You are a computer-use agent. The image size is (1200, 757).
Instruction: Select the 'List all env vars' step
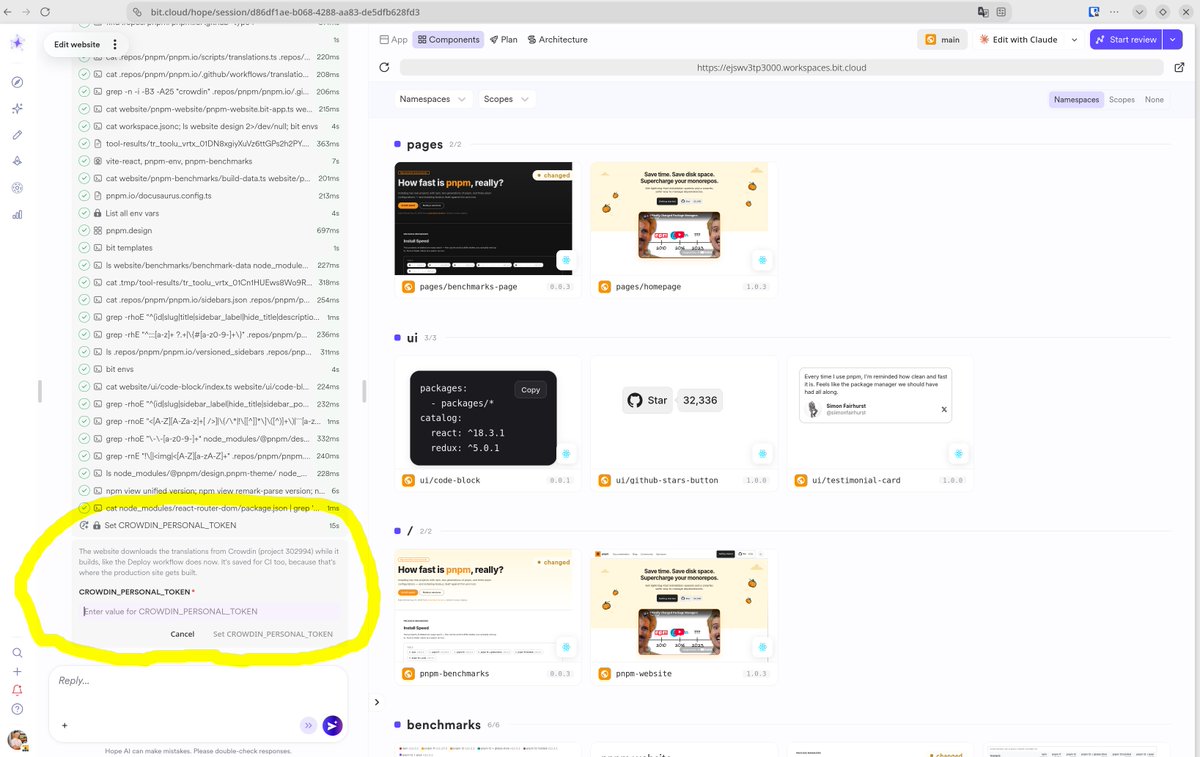click(210, 213)
